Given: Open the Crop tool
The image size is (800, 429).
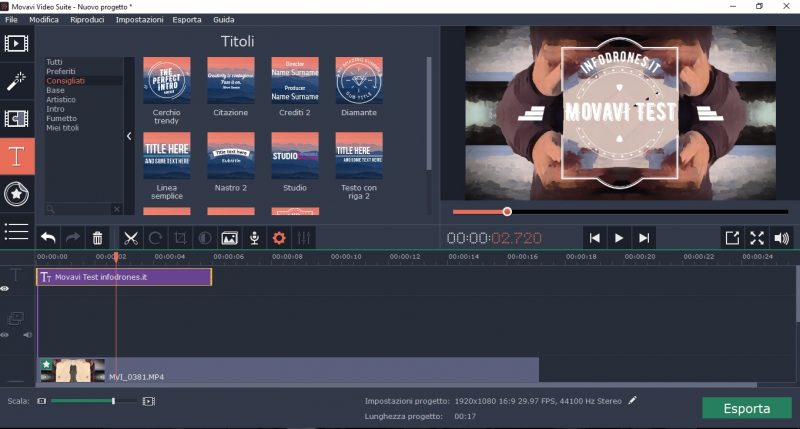Looking at the screenshot, I should (180, 238).
